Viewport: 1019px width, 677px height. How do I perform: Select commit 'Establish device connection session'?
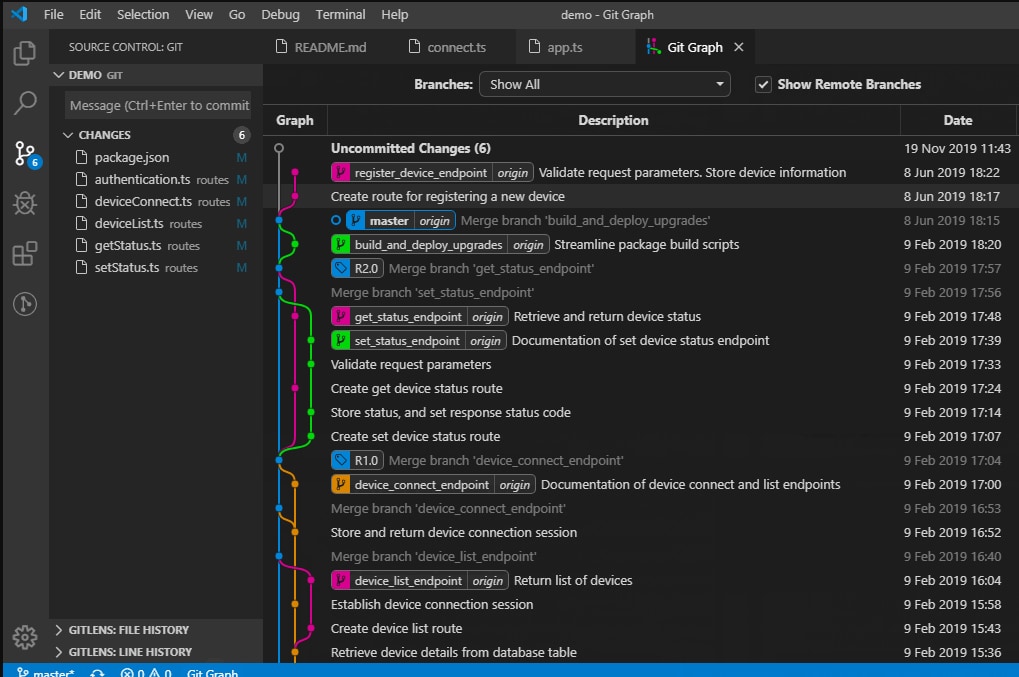tap(640, 605)
